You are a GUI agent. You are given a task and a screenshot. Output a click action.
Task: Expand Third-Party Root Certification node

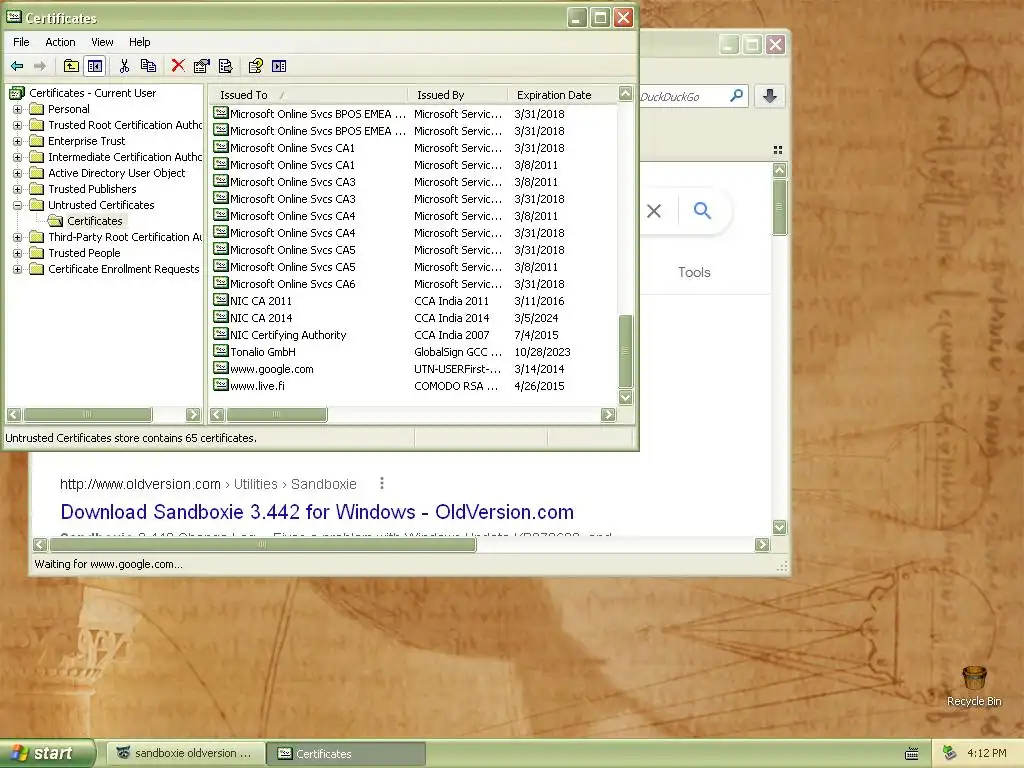pyautogui.click(x=18, y=237)
